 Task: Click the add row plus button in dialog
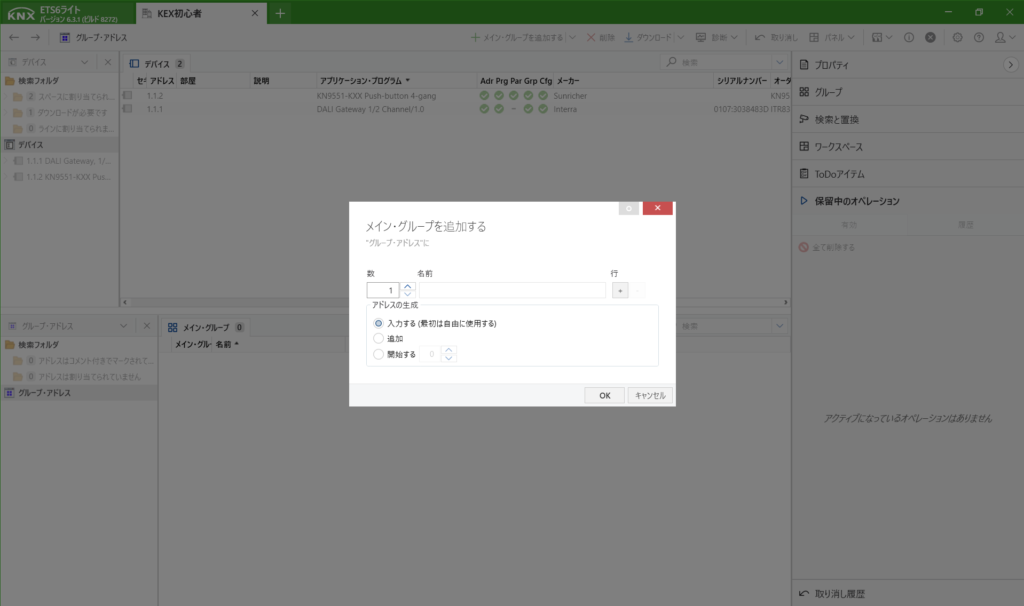coord(619,290)
